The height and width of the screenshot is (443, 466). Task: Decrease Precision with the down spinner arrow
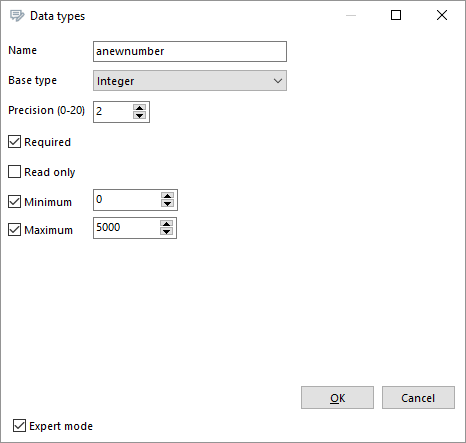139,115
